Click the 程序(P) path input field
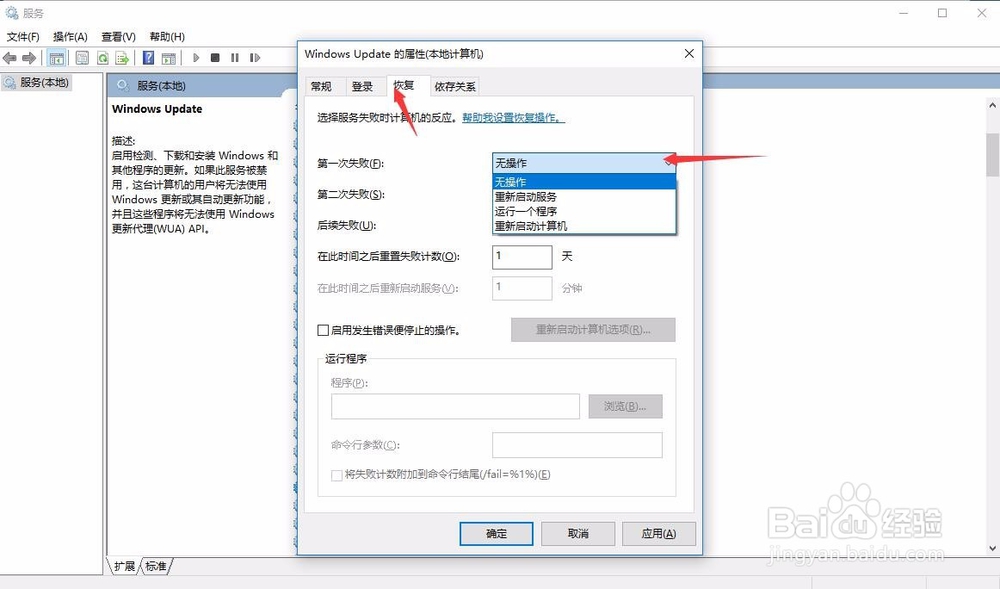The height and width of the screenshot is (589, 1000). coord(455,406)
